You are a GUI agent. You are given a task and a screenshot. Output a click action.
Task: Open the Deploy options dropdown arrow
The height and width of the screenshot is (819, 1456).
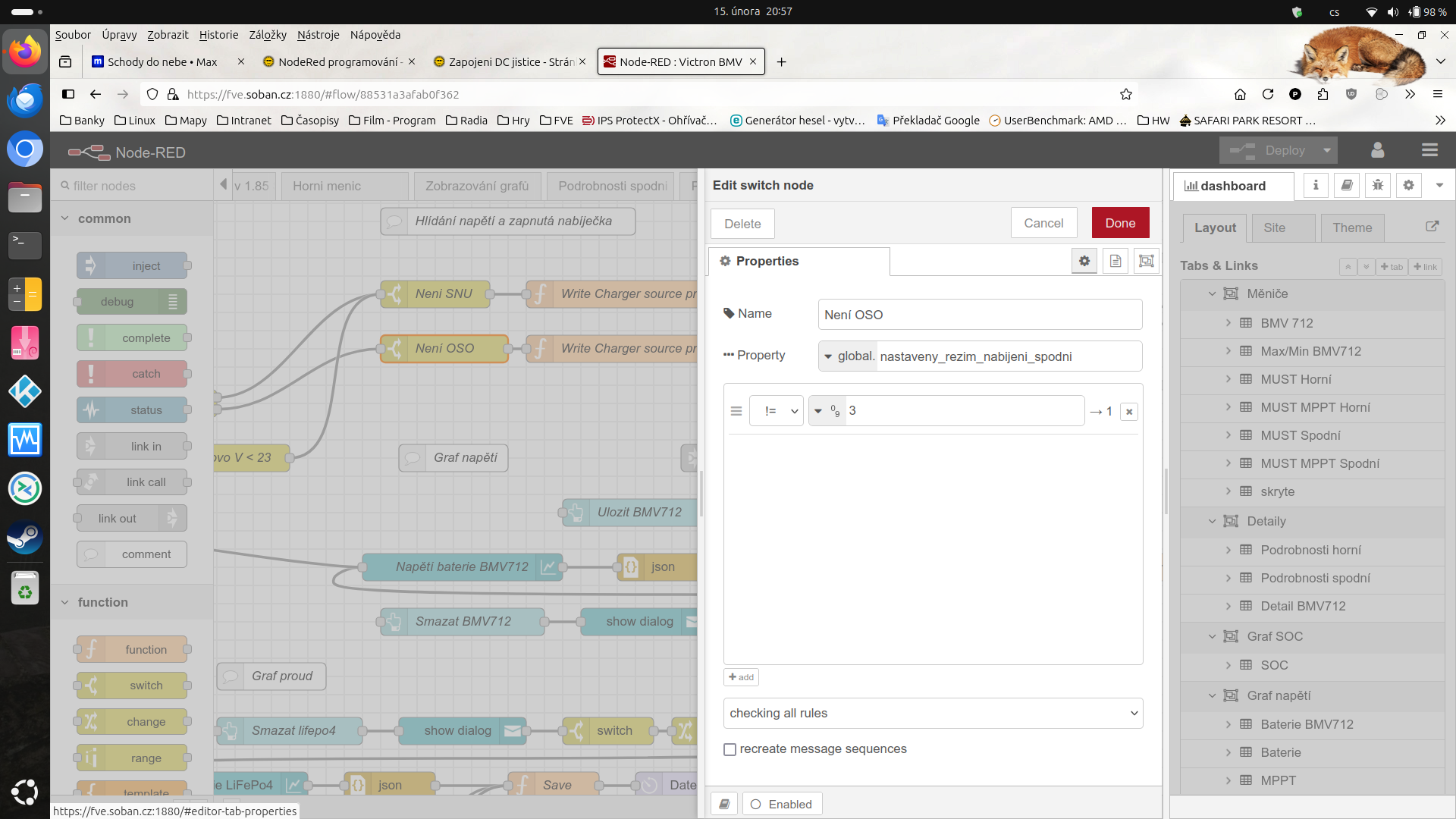coord(1327,150)
